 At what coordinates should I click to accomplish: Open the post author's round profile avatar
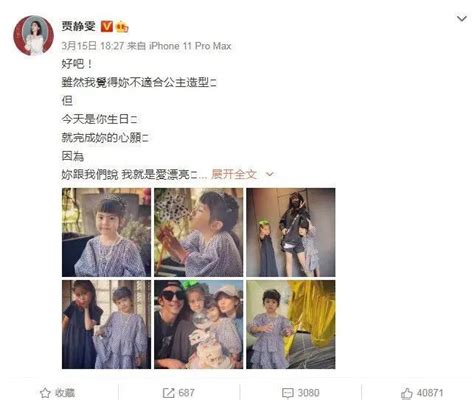tap(33, 35)
